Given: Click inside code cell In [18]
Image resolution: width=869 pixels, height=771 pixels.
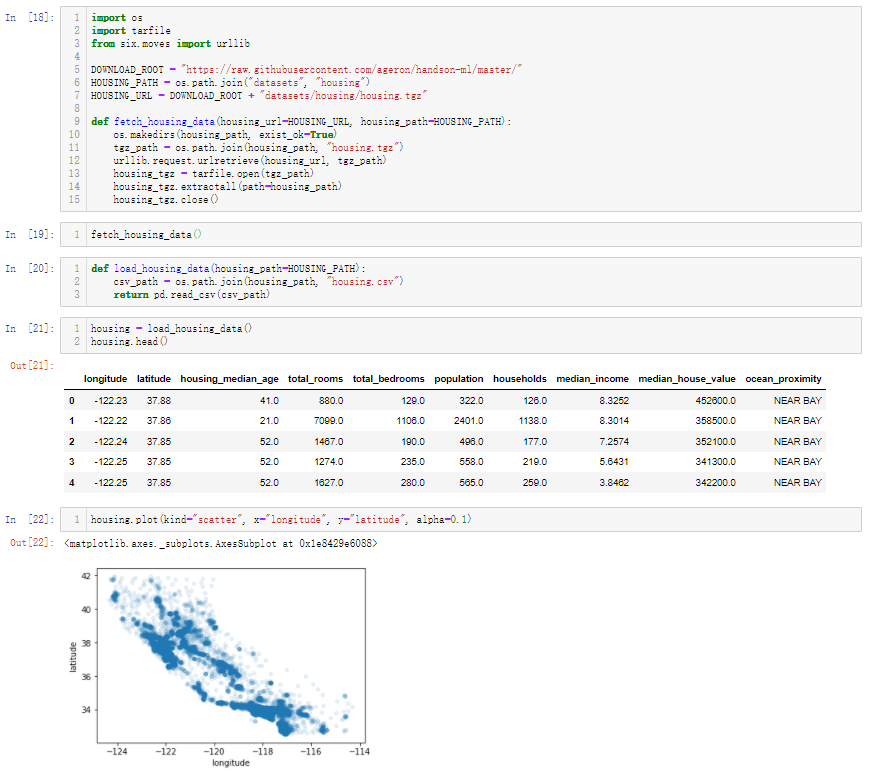Looking at the screenshot, I should click(x=461, y=109).
